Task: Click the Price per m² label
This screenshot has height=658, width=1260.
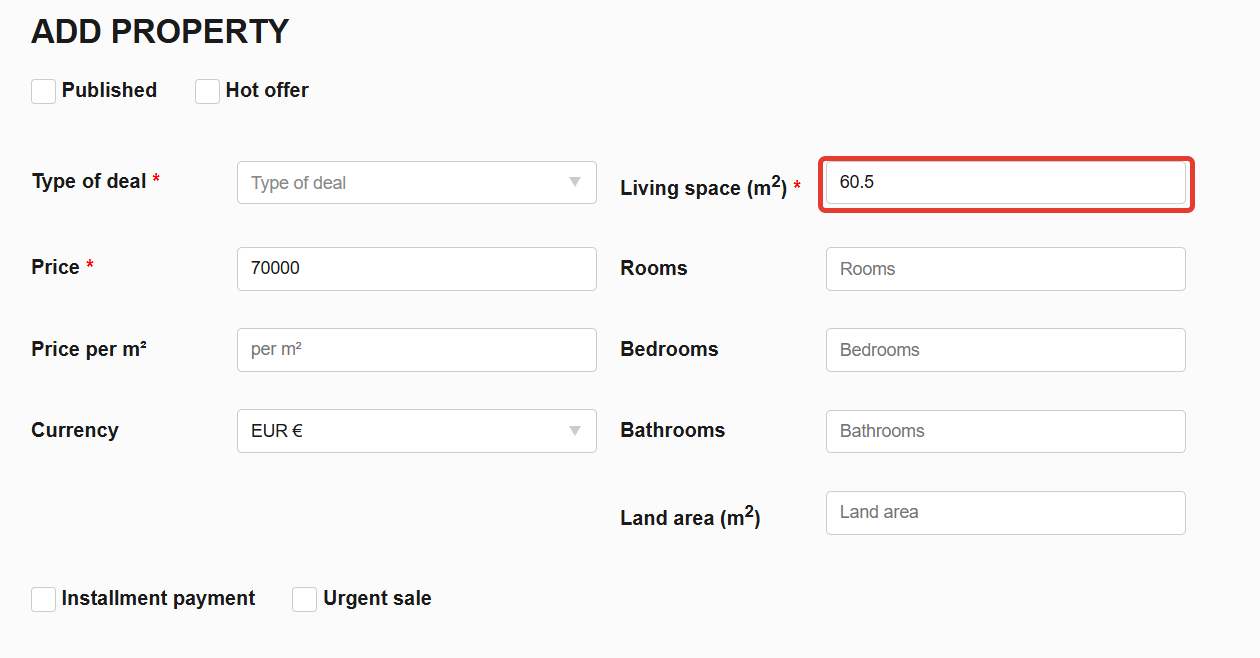Action: point(89,349)
